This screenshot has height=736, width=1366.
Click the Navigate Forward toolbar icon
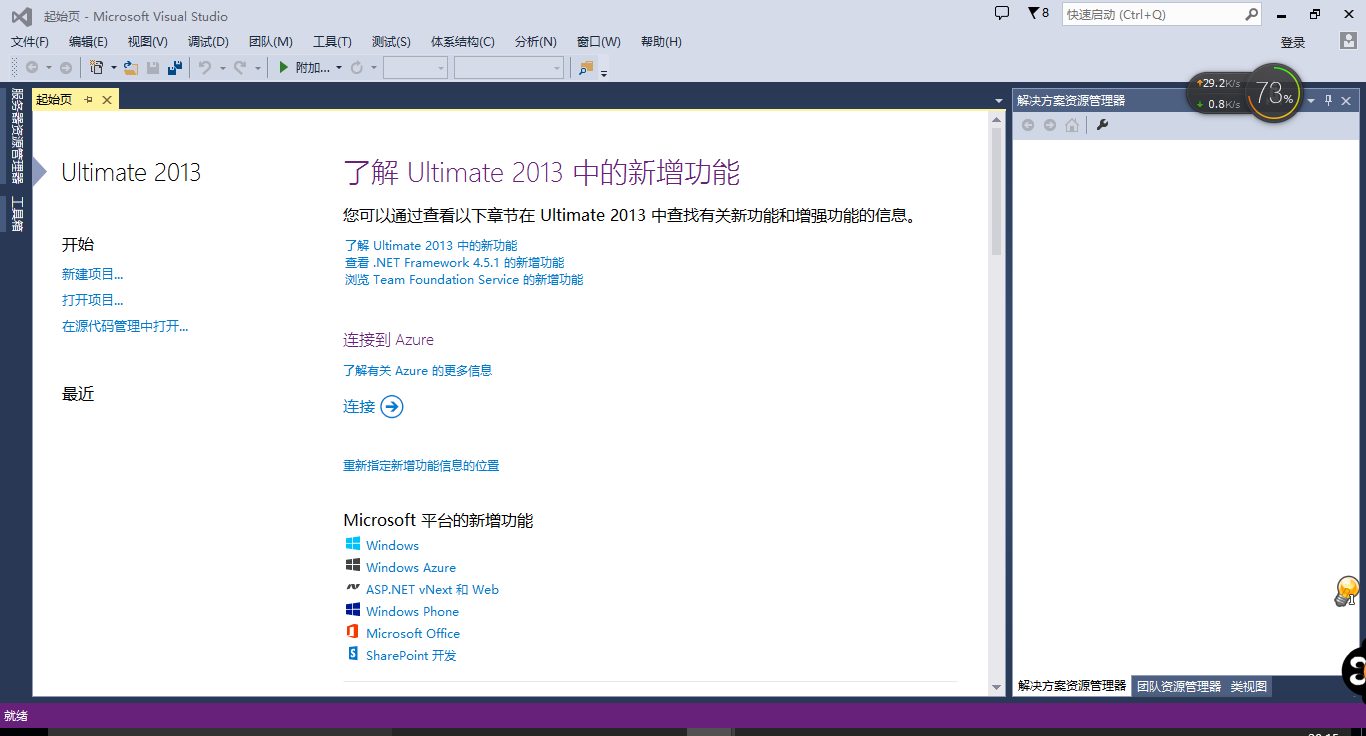click(66, 67)
